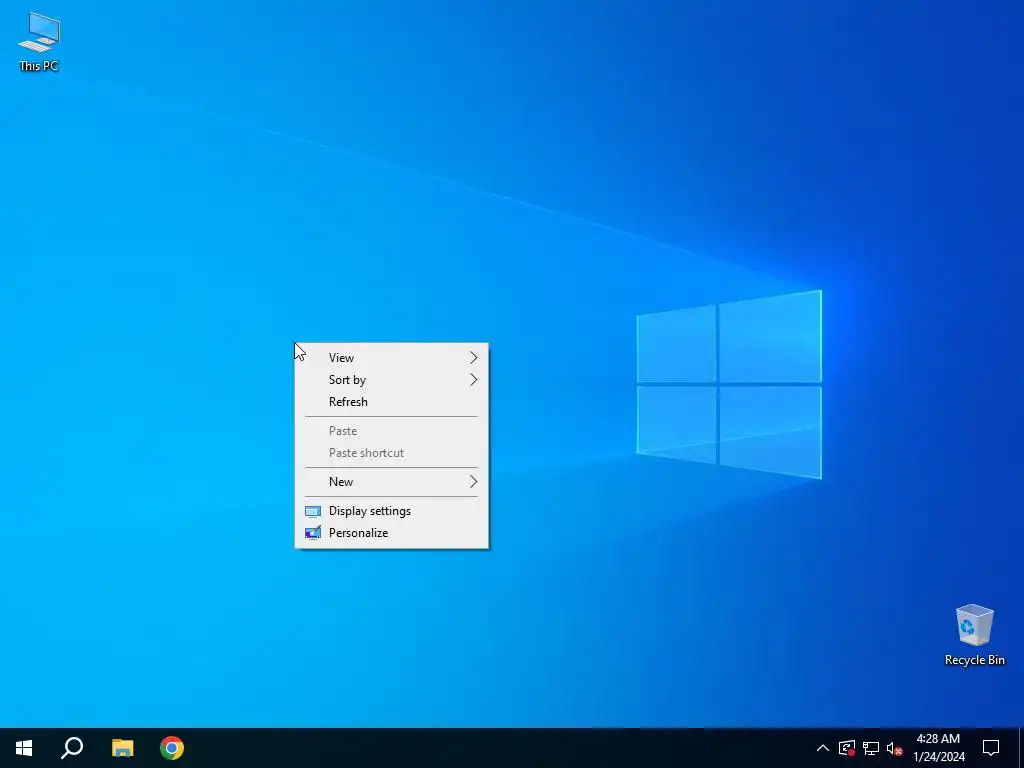Image resolution: width=1024 pixels, height=768 pixels.
Task: Launch File Explorer from the taskbar
Action: tap(122, 748)
